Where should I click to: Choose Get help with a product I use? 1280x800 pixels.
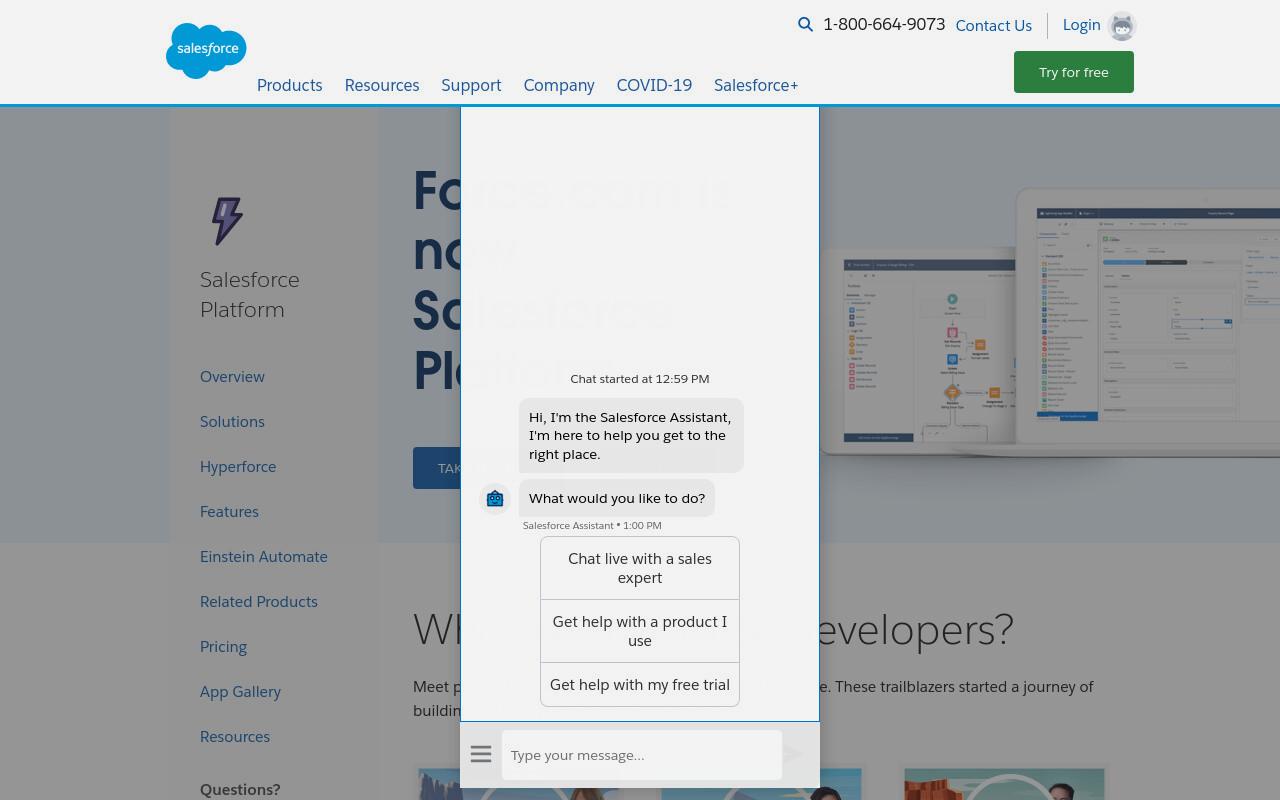coord(640,631)
